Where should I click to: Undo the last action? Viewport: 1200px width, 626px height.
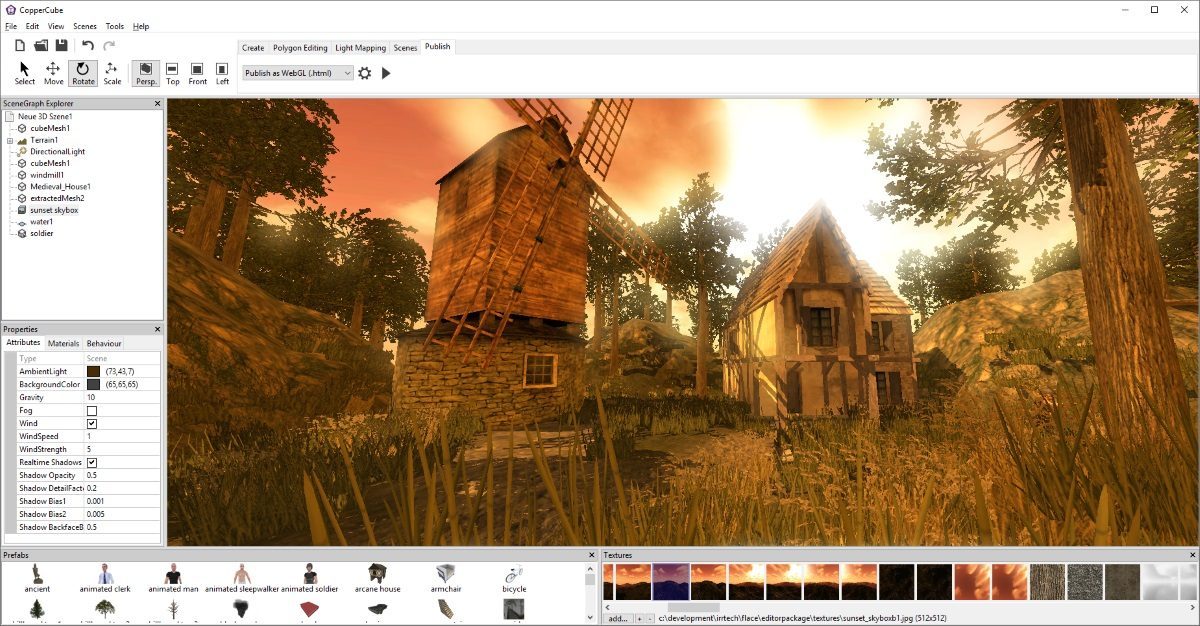point(88,45)
